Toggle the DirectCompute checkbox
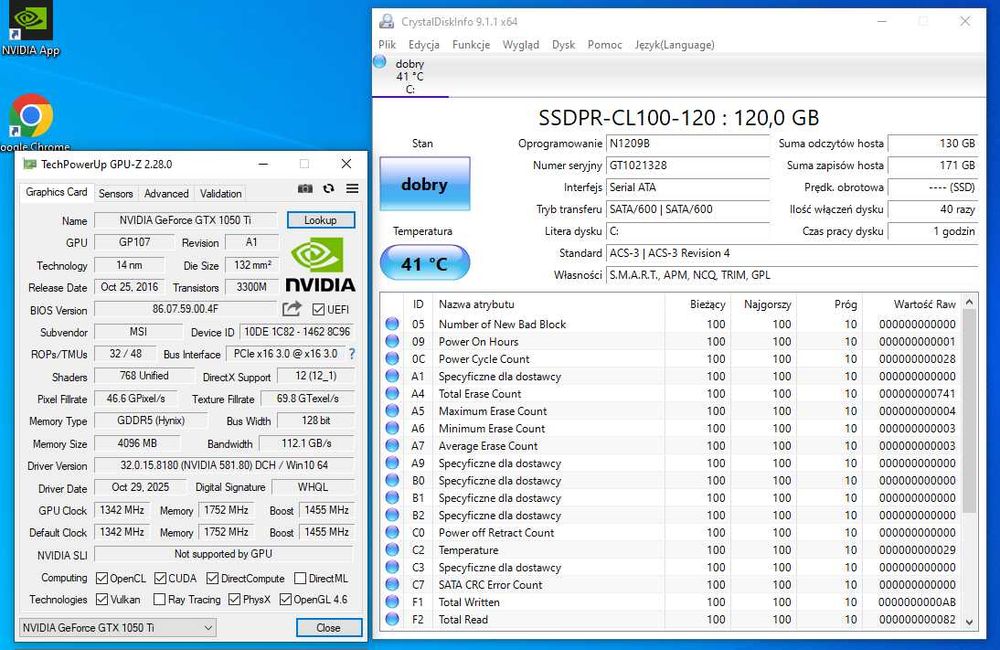Viewport: 1000px width, 650px height. pyautogui.click(x=212, y=579)
